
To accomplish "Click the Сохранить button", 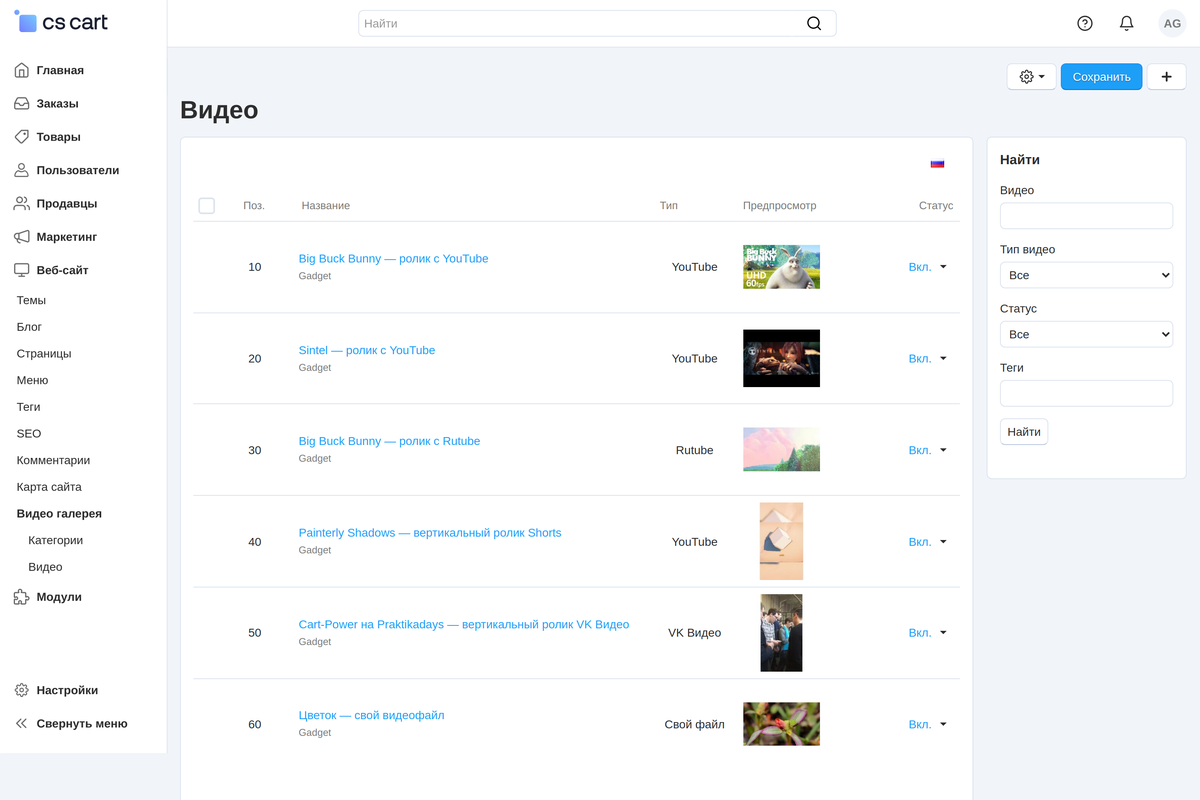I will [x=1101, y=77].
